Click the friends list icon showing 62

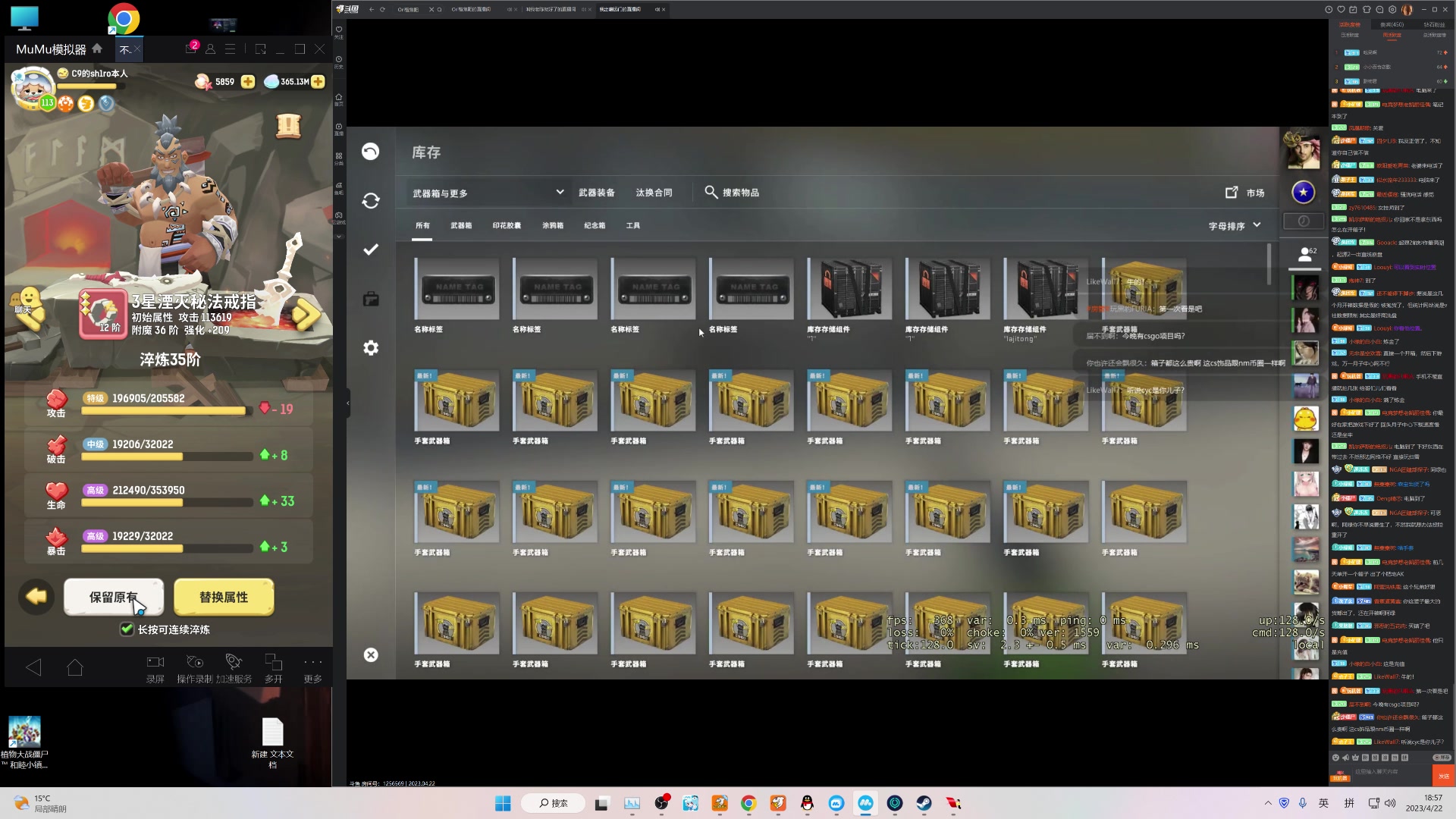click(x=1307, y=255)
